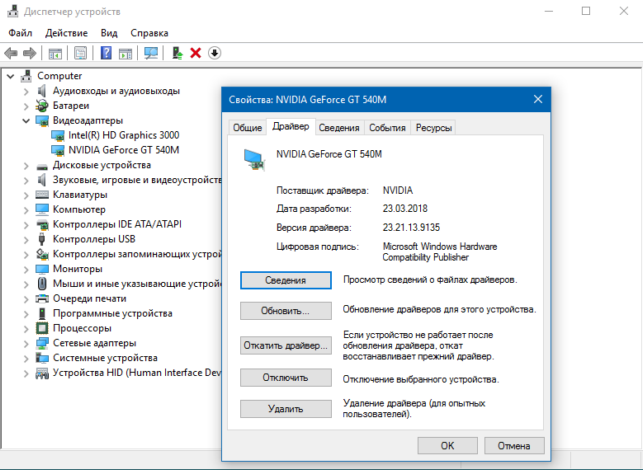Open the Справка menu
Image resolution: width=643 pixels, height=470 pixels.
[x=149, y=33]
